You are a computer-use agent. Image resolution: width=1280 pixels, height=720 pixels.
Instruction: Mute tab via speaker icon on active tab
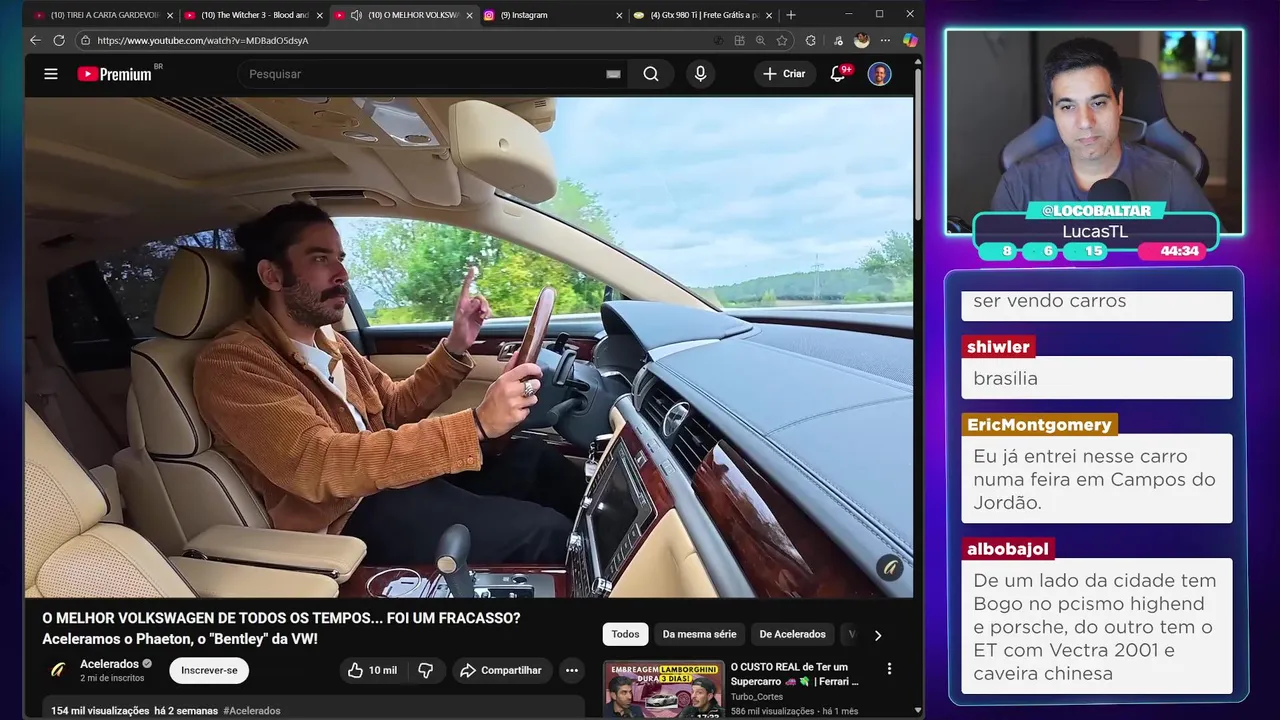click(x=356, y=15)
